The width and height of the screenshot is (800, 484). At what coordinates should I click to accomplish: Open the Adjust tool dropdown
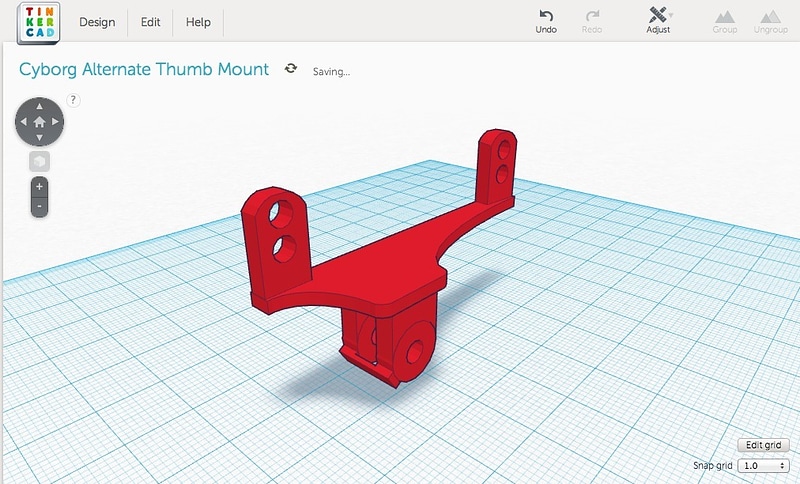pos(659,21)
